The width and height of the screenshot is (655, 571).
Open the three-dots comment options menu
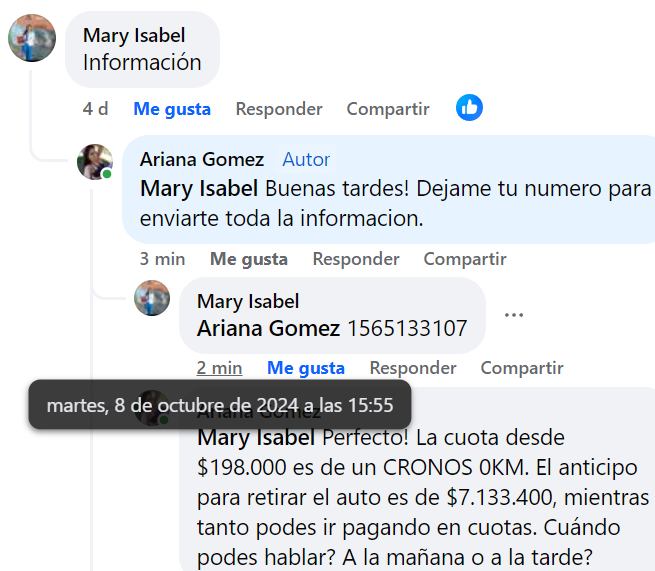(x=514, y=315)
